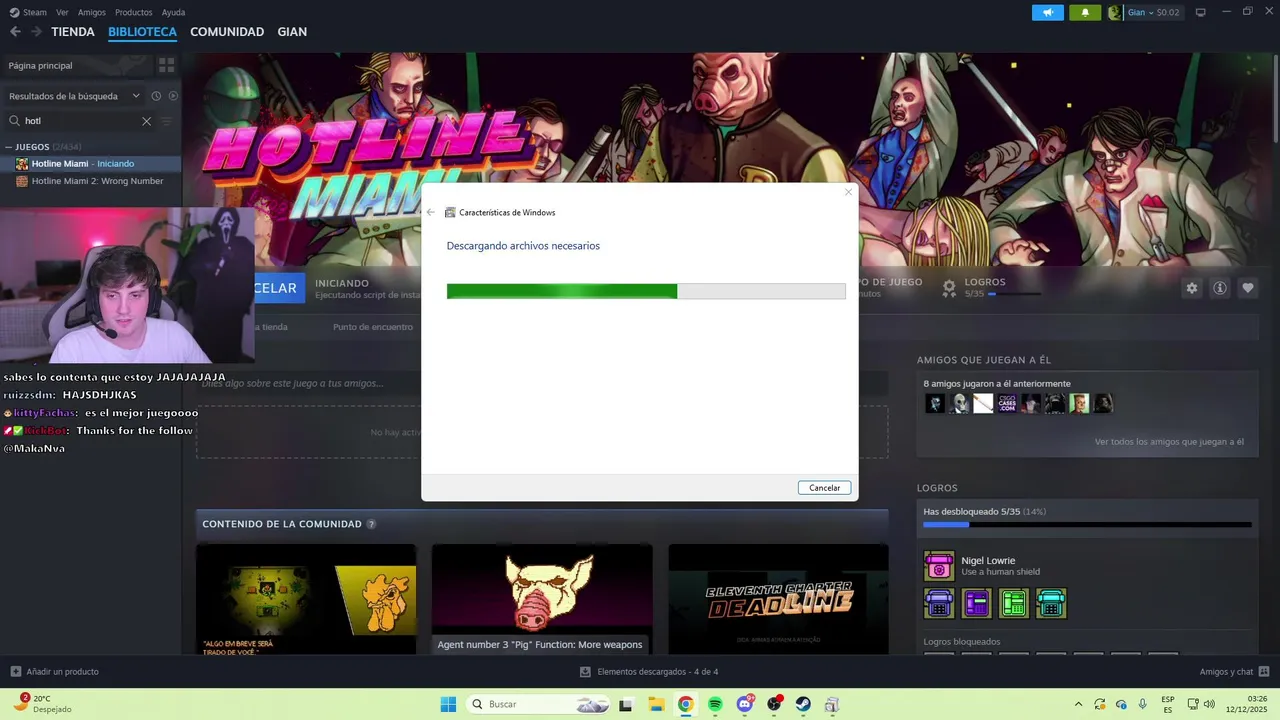The image size is (1280, 720).
Task: Open the Nigel Lowrie achievement icon
Action: coord(939,566)
